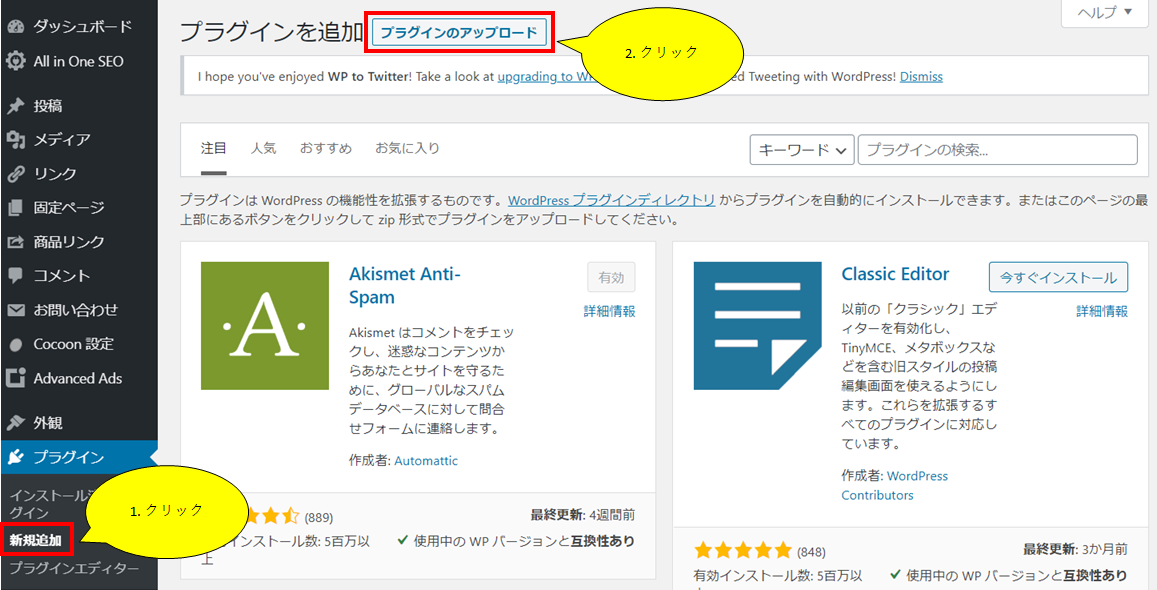Open the Classic Editor plugin thumbnail
This screenshot has width=1157, height=590.
[758, 326]
